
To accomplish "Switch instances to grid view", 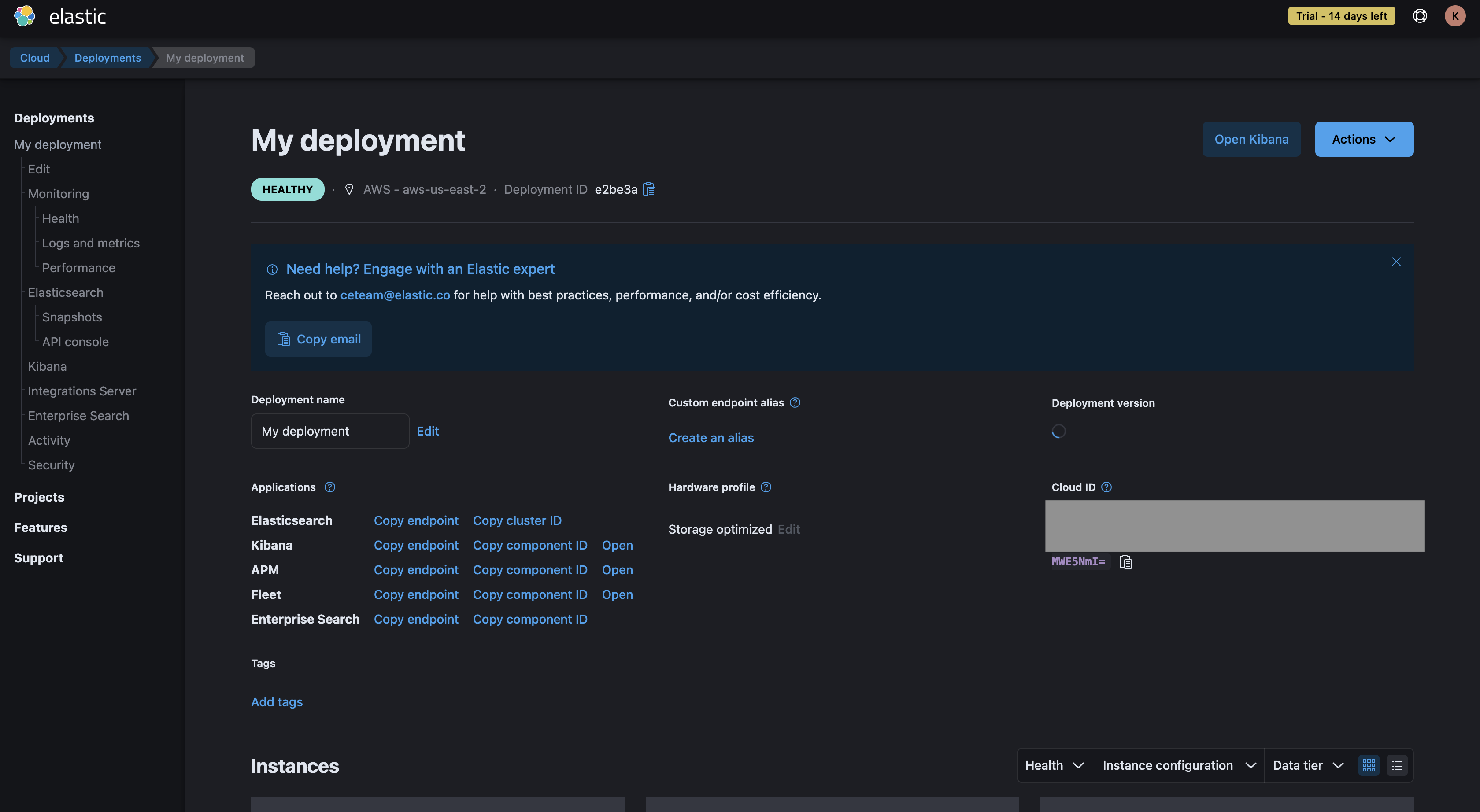I will [x=1369, y=765].
